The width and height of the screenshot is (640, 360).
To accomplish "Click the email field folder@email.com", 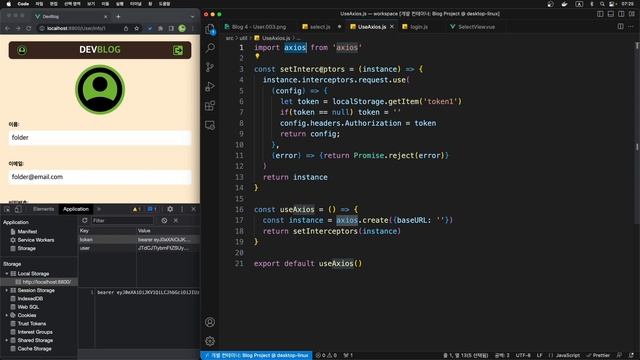I will coord(100,177).
